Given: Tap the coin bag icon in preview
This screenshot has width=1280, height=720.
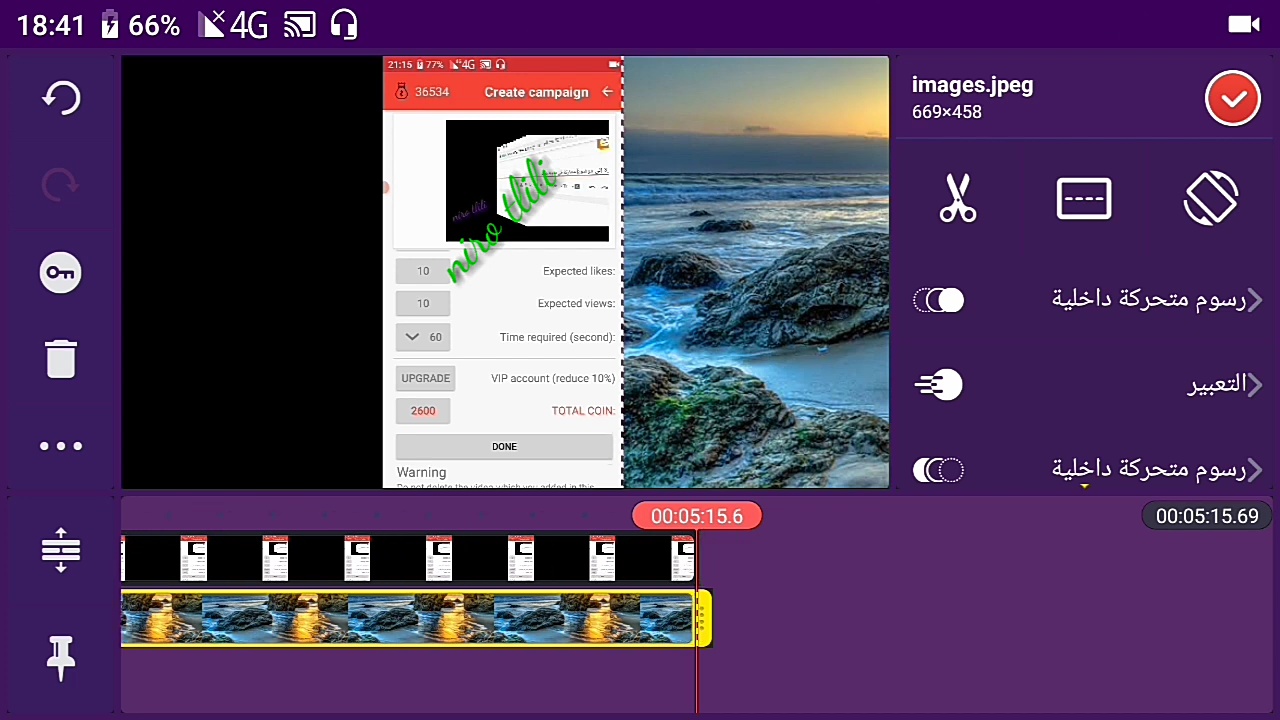Looking at the screenshot, I should click(401, 92).
